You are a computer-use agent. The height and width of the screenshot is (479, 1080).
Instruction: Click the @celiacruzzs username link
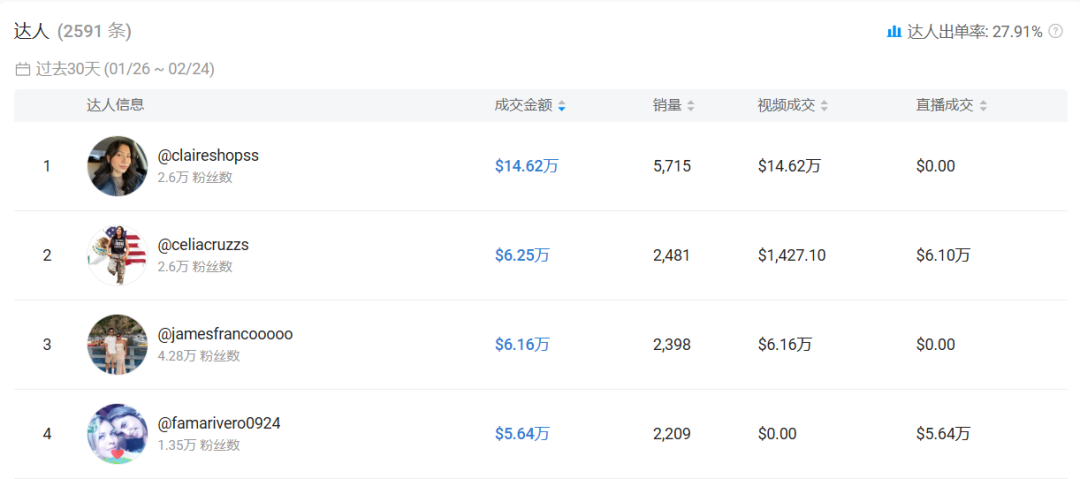click(203, 245)
